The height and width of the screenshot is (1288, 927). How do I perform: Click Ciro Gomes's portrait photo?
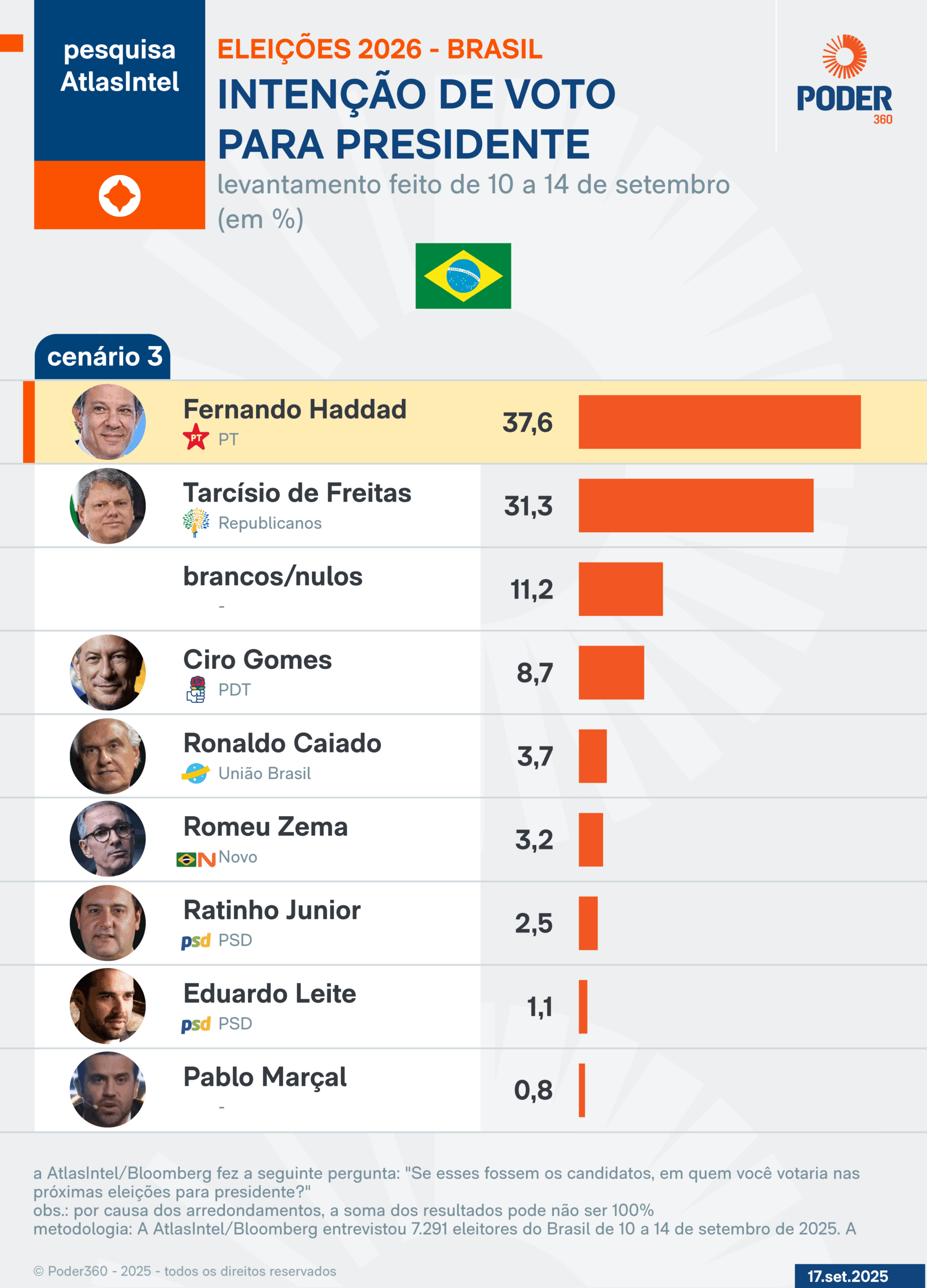(108, 672)
